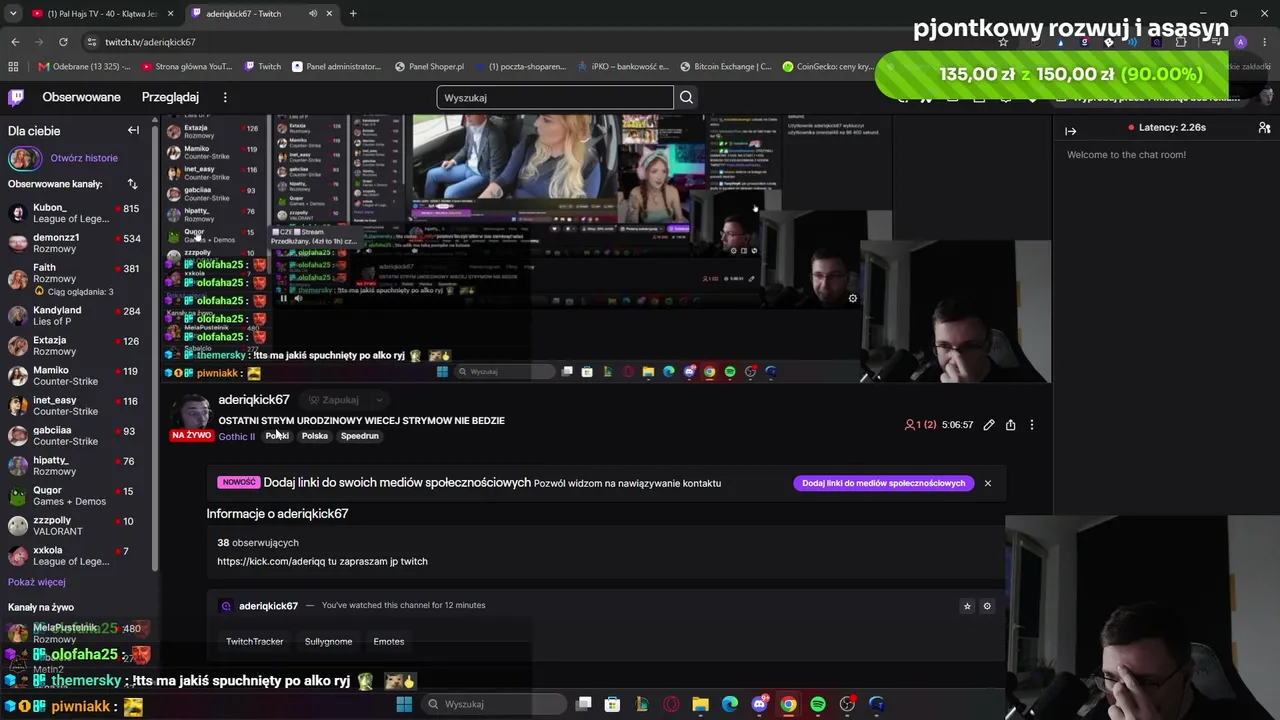This screenshot has height=720, width=1280.
Task: Open File Explorer from the taskbar
Action: coord(701,704)
